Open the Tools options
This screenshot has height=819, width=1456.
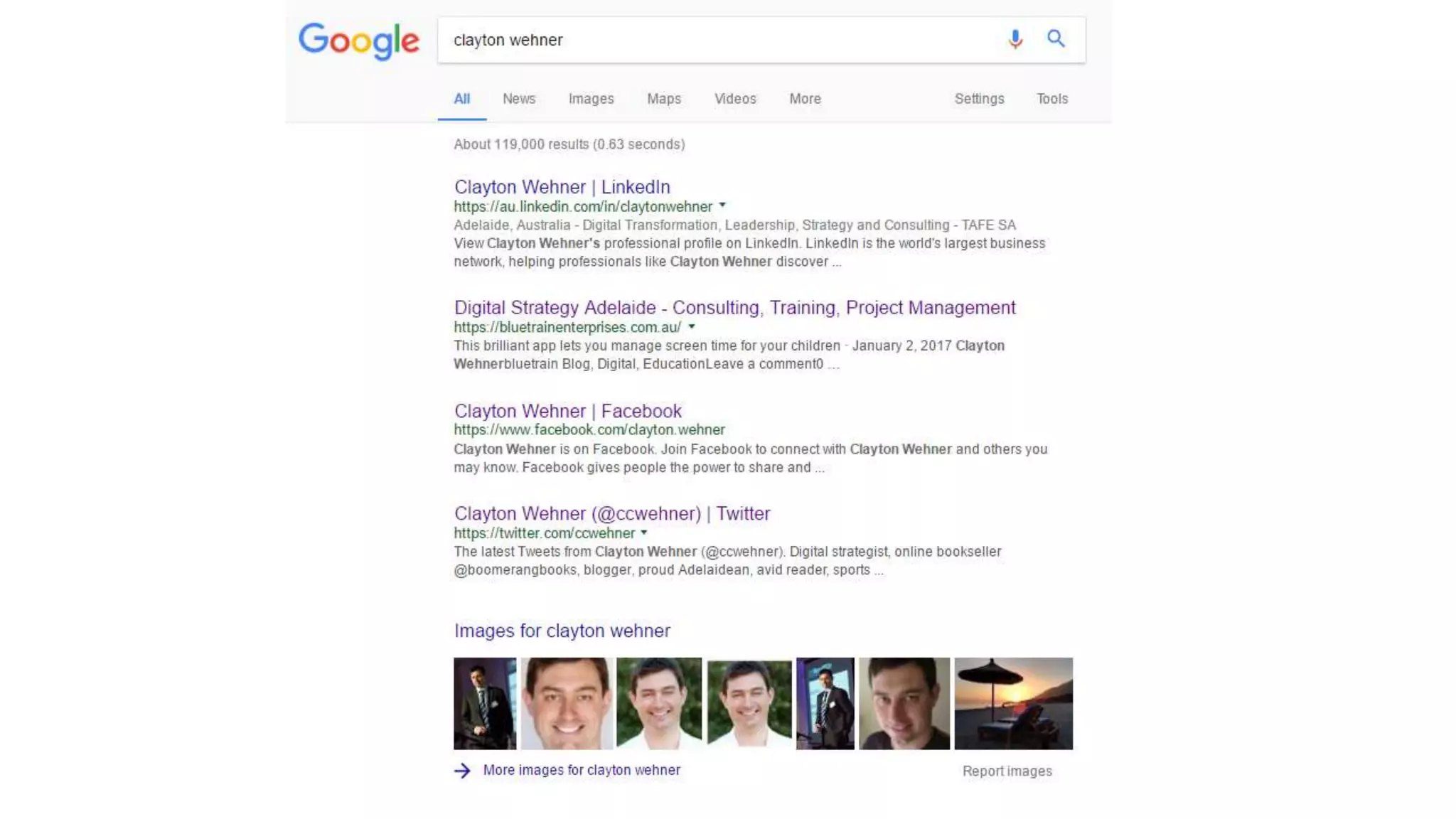[1052, 99]
